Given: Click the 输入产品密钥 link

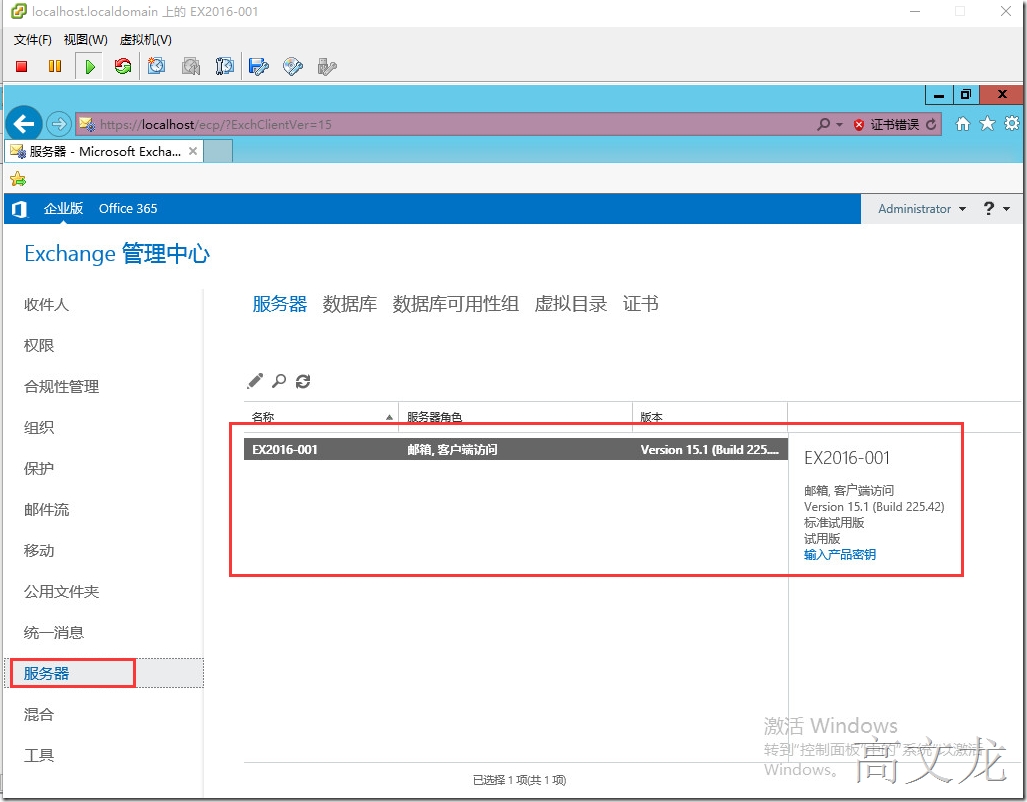Looking at the screenshot, I should tap(840, 555).
